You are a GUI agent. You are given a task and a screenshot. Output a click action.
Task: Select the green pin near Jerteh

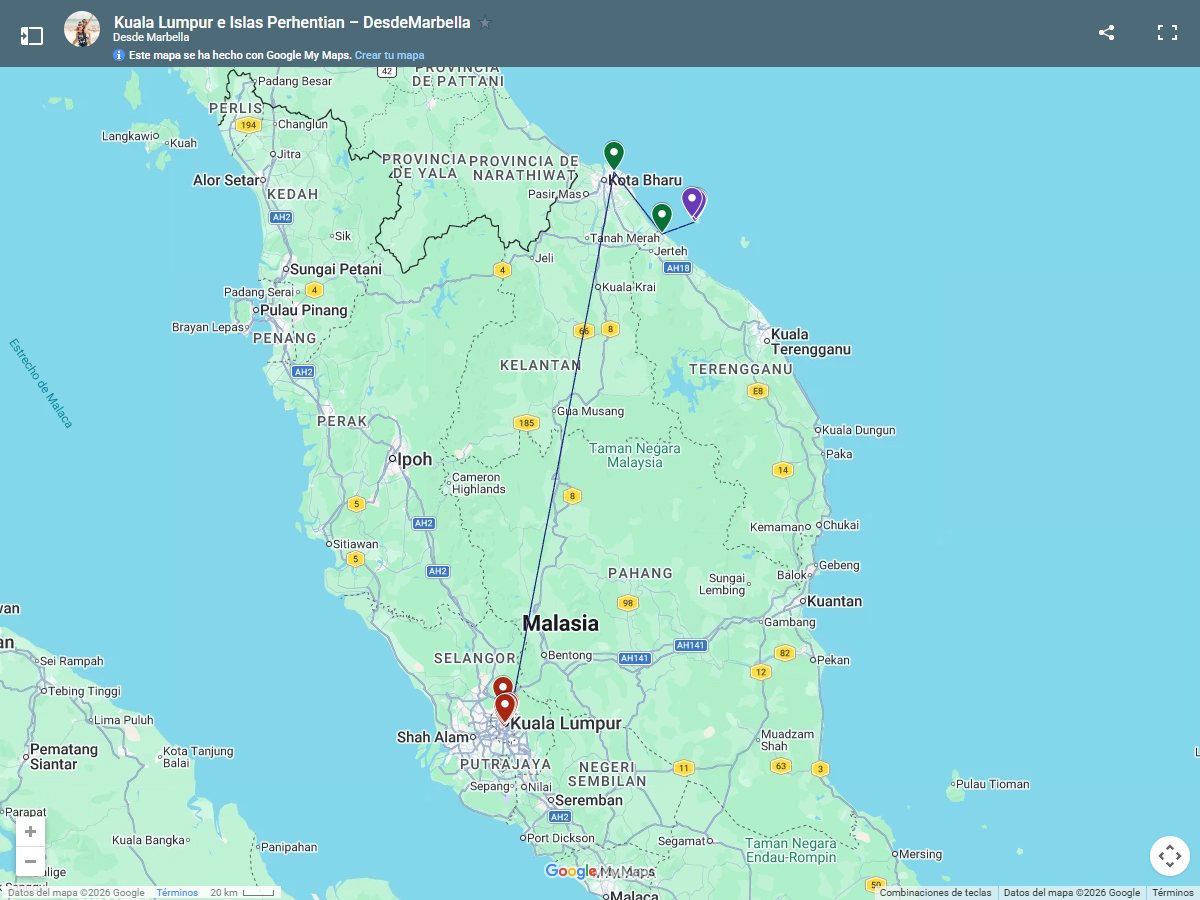[661, 217]
